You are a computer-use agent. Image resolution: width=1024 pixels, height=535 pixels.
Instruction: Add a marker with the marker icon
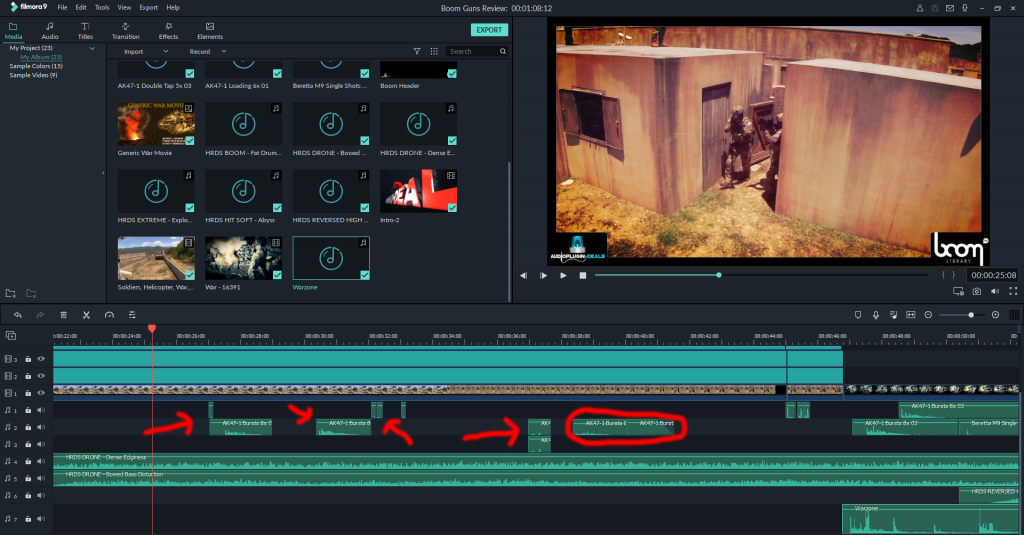[x=858, y=315]
